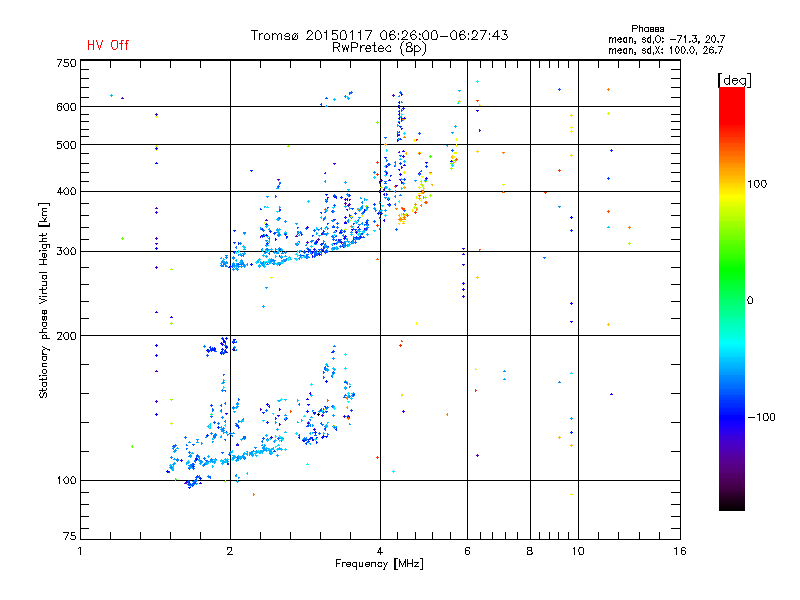Click the red HV Off label
This screenshot has height=600, width=800.
(107, 45)
